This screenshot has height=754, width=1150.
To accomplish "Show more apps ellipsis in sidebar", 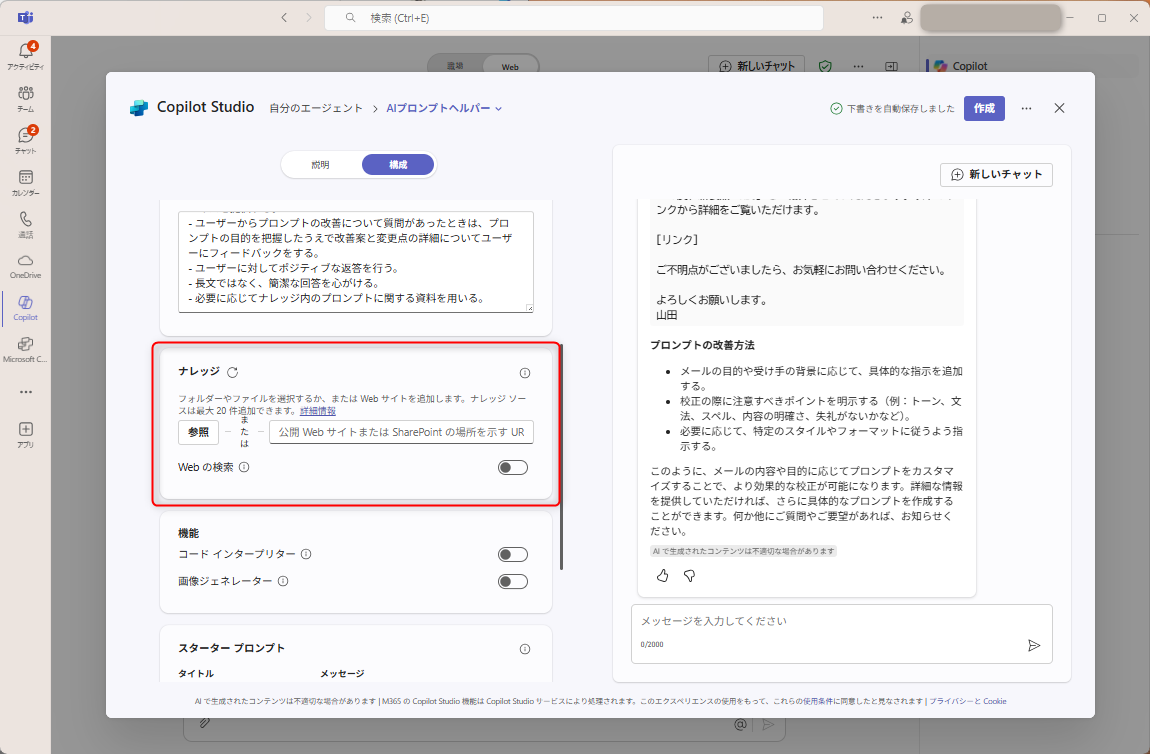I will click(26, 392).
